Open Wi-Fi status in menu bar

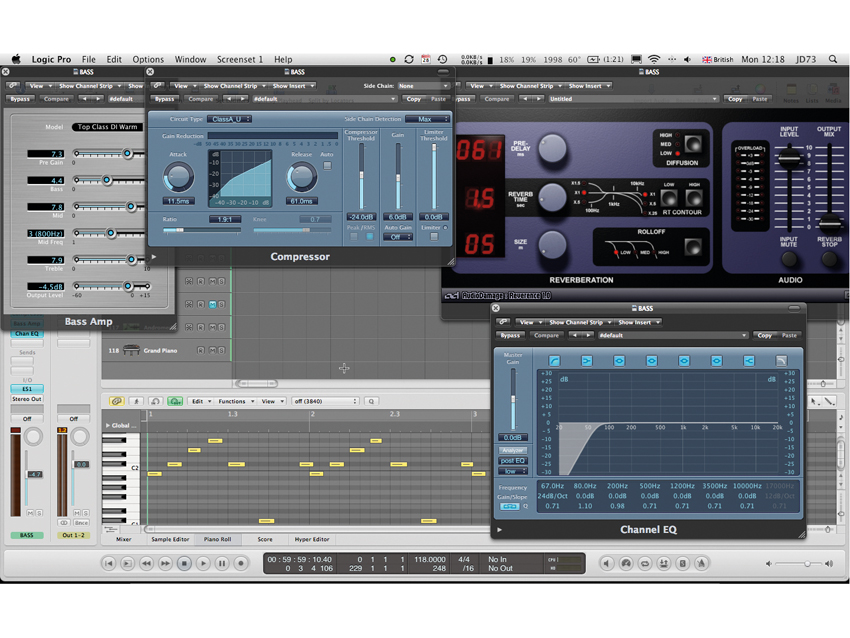[654, 59]
